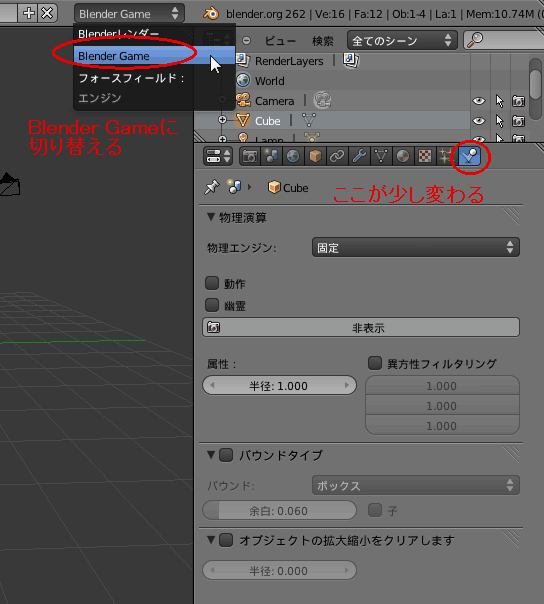This screenshot has height=604, width=544.
Task: Open the properties editor type selector
Action: 218,156
